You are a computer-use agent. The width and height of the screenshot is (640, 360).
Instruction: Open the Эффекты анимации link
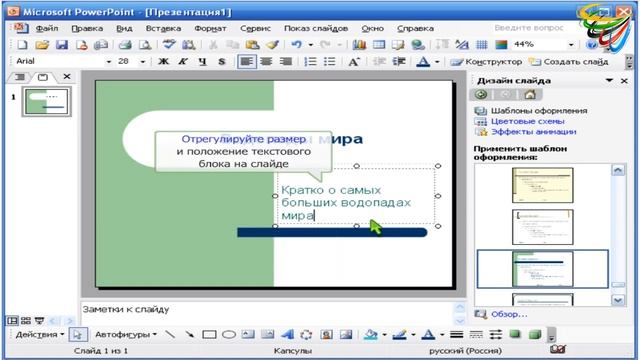pyautogui.click(x=533, y=132)
